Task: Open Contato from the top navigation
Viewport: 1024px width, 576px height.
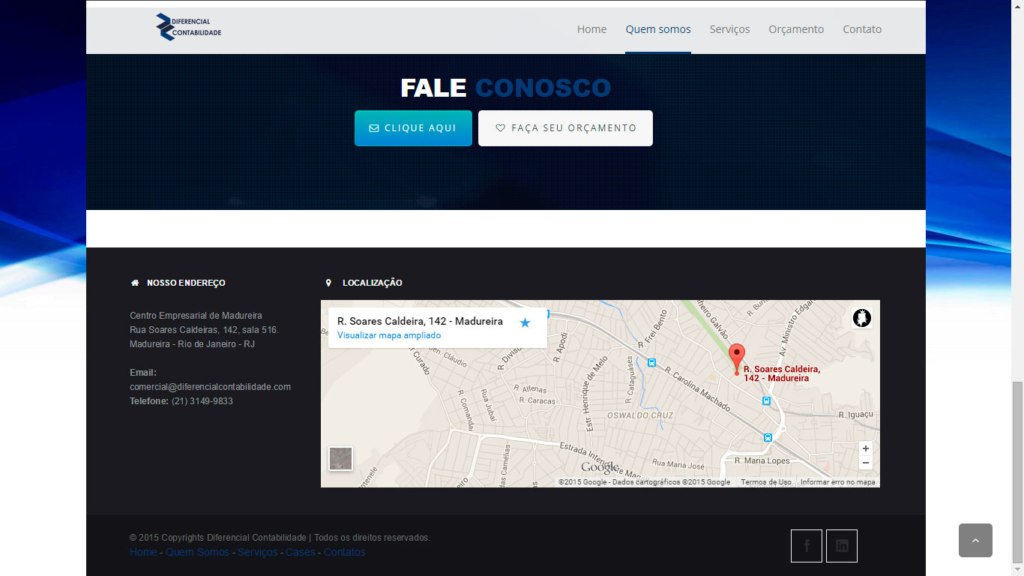Action: (862, 29)
